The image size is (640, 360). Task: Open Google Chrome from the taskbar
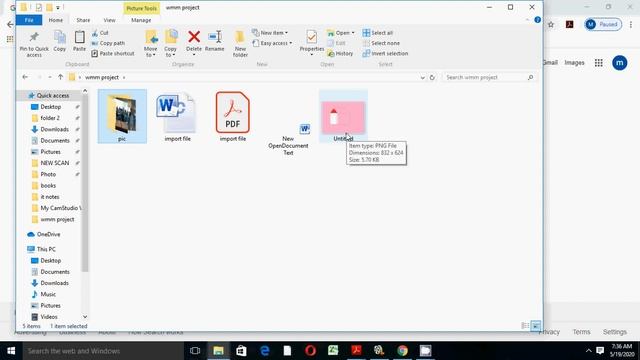402,351
